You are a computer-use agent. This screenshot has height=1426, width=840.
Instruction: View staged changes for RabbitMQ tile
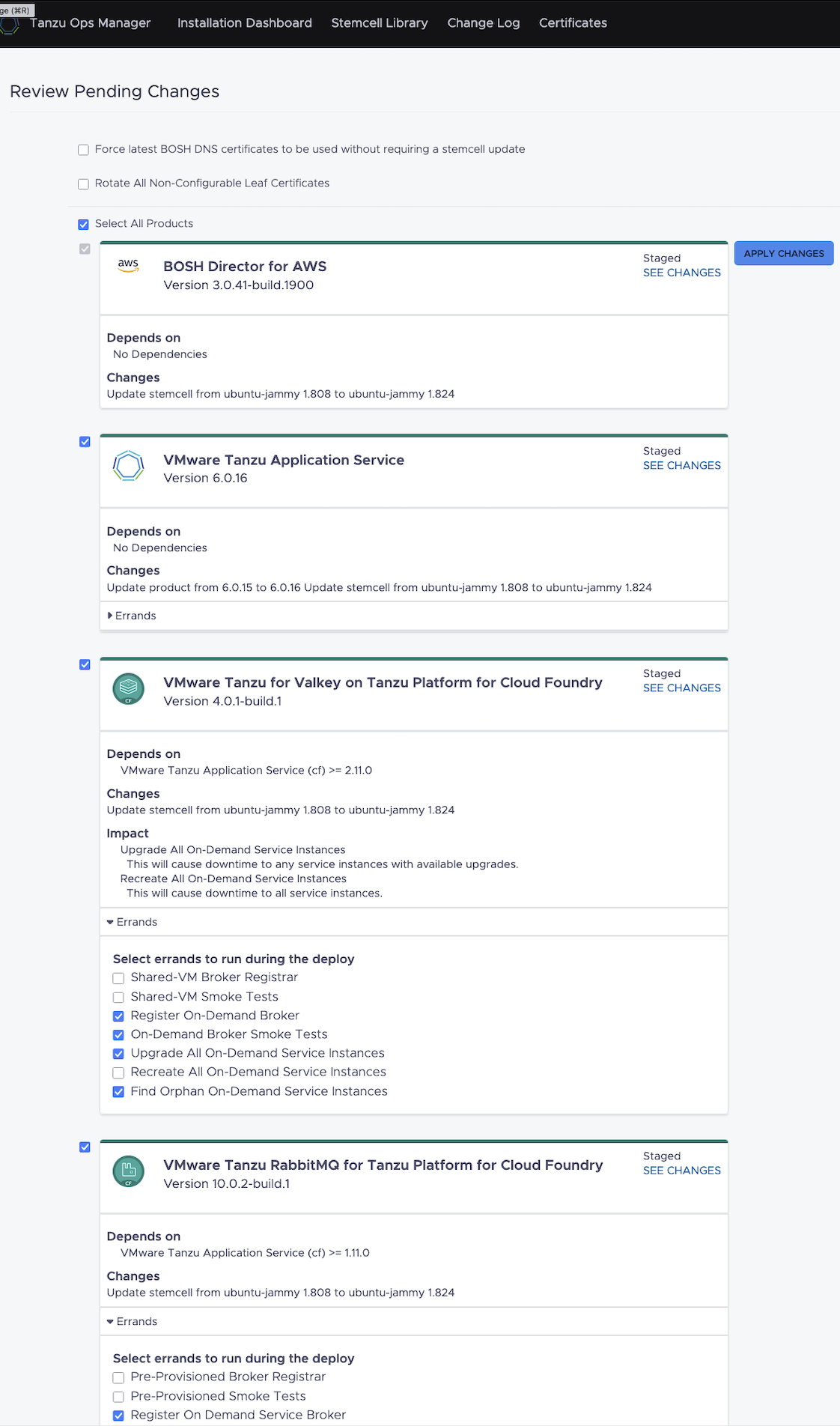[681, 1171]
